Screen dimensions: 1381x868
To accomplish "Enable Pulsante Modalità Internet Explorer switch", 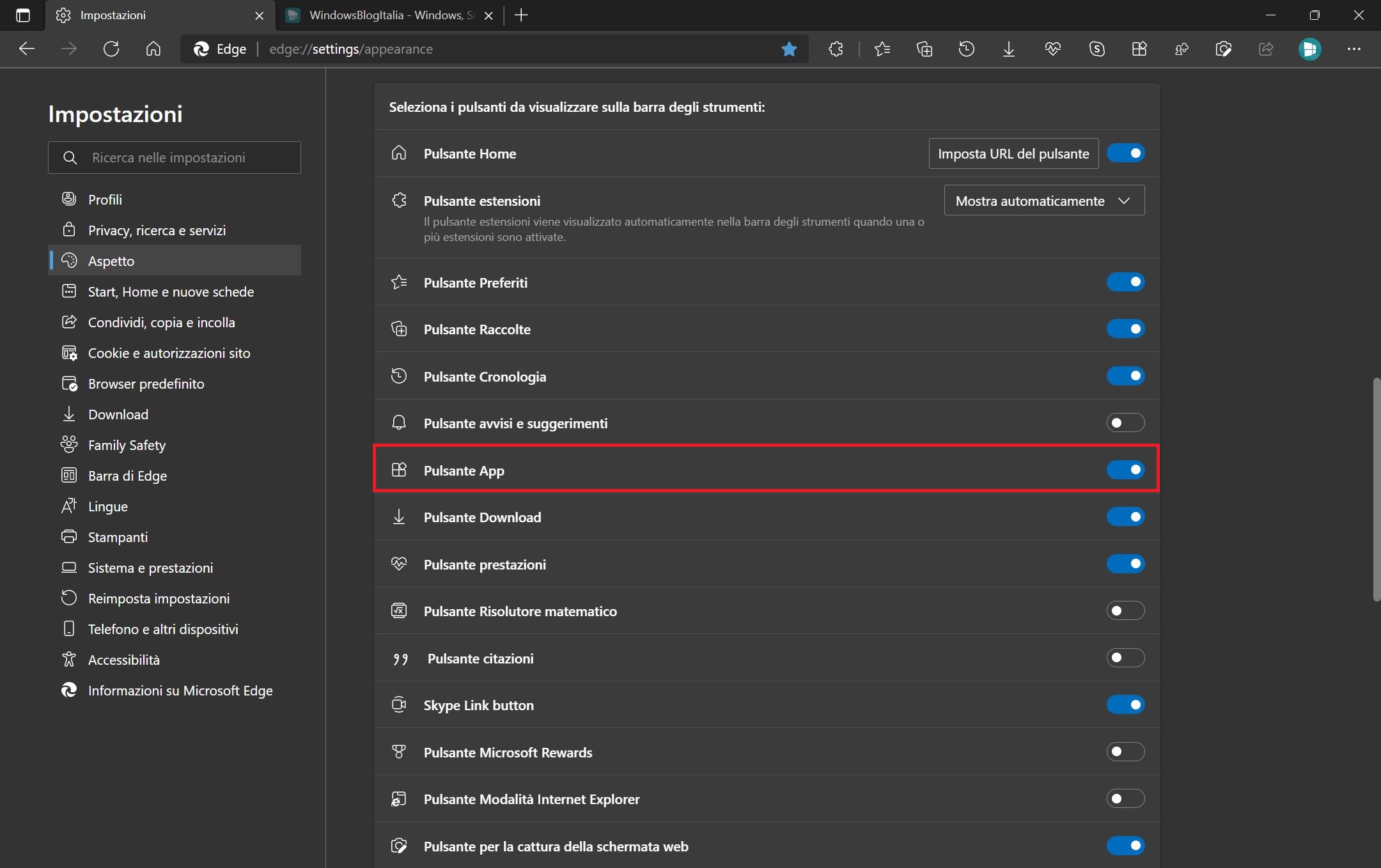I will [x=1125, y=798].
